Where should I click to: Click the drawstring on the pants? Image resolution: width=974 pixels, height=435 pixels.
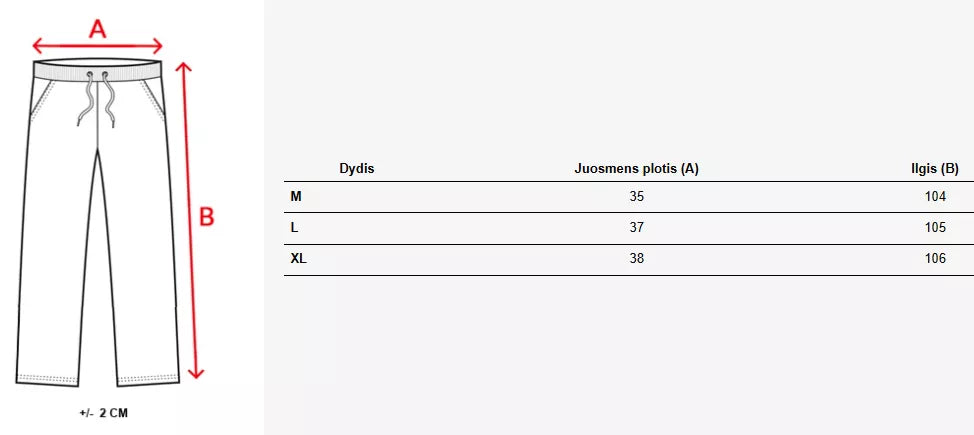tap(97, 101)
